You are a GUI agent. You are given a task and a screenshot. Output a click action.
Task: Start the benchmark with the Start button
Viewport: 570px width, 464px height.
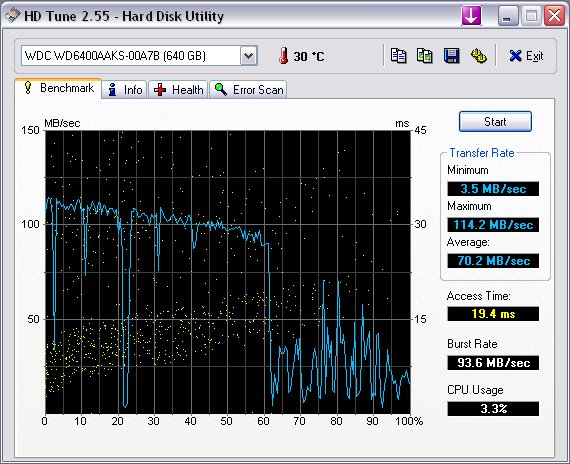(495, 121)
